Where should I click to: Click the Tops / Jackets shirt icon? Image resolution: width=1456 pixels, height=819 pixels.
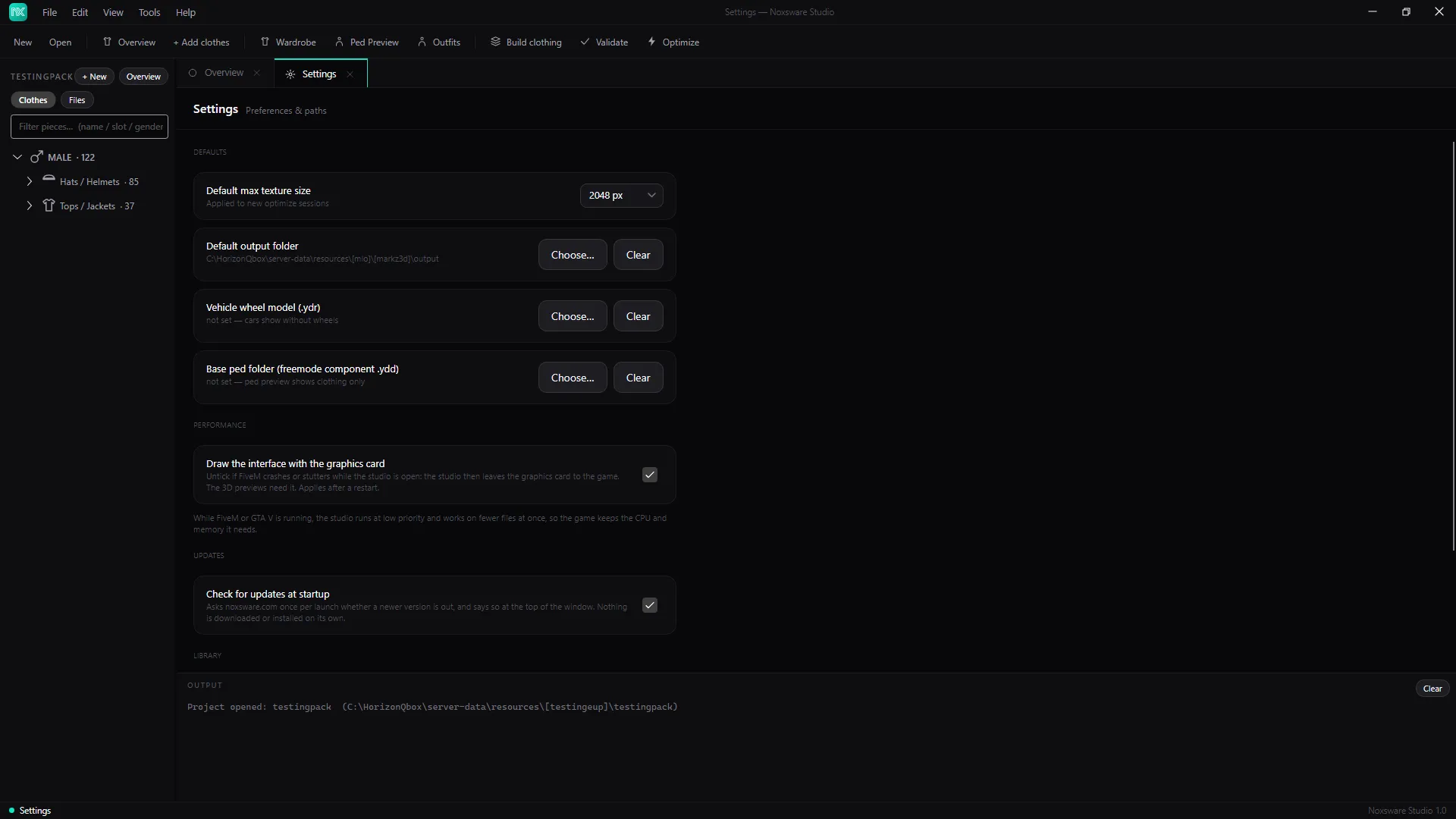[49, 206]
